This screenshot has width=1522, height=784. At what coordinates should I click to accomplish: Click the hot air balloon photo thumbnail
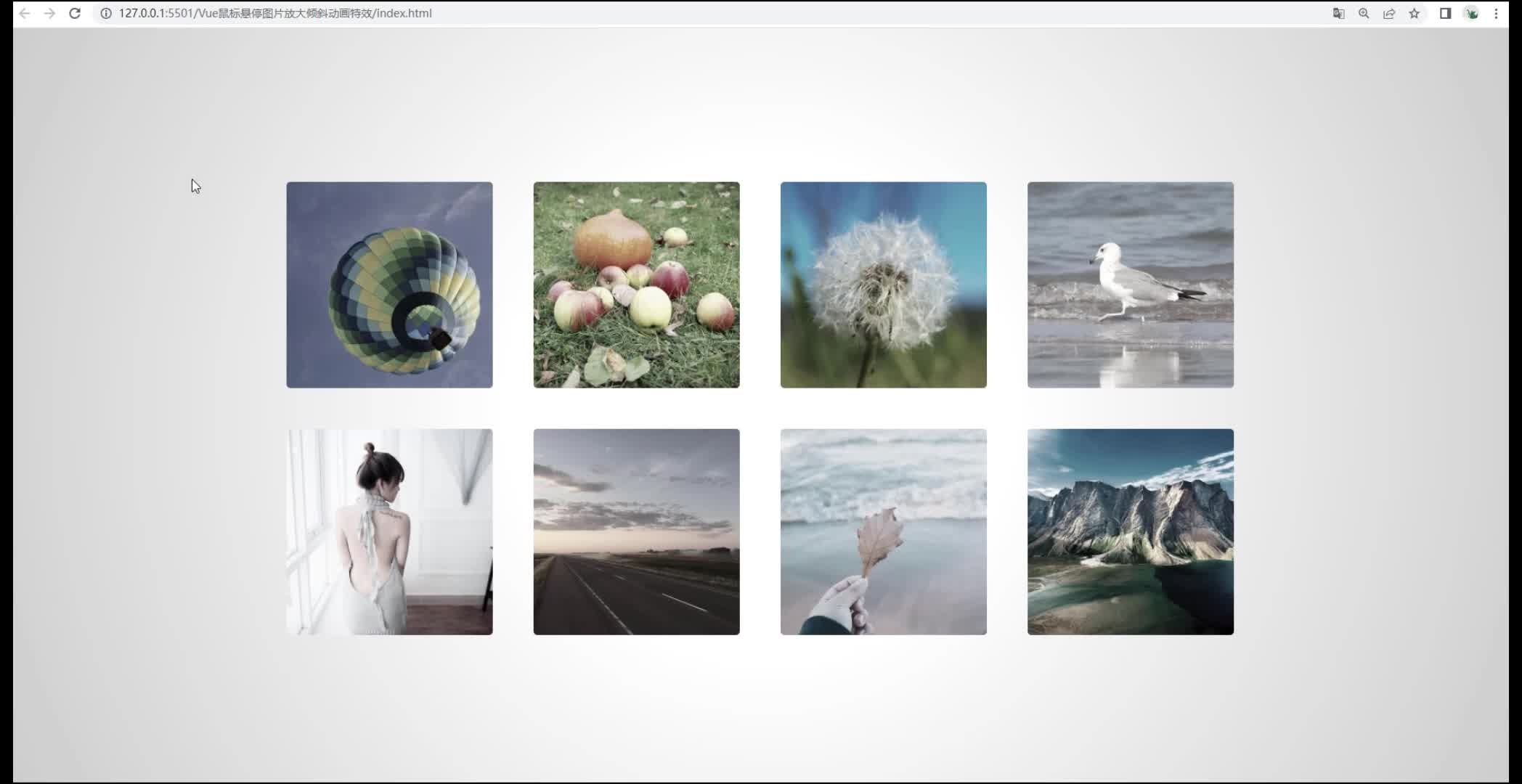pos(389,285)
